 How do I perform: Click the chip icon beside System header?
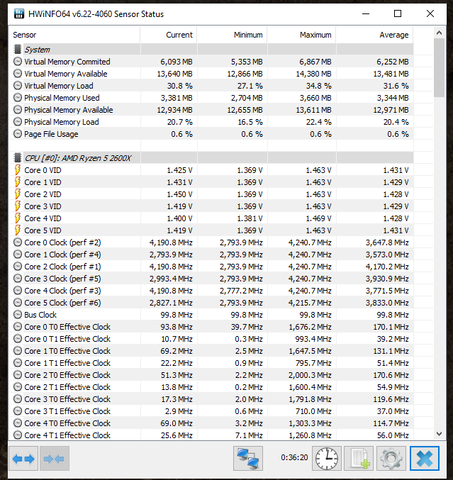[x=17, y=49]
